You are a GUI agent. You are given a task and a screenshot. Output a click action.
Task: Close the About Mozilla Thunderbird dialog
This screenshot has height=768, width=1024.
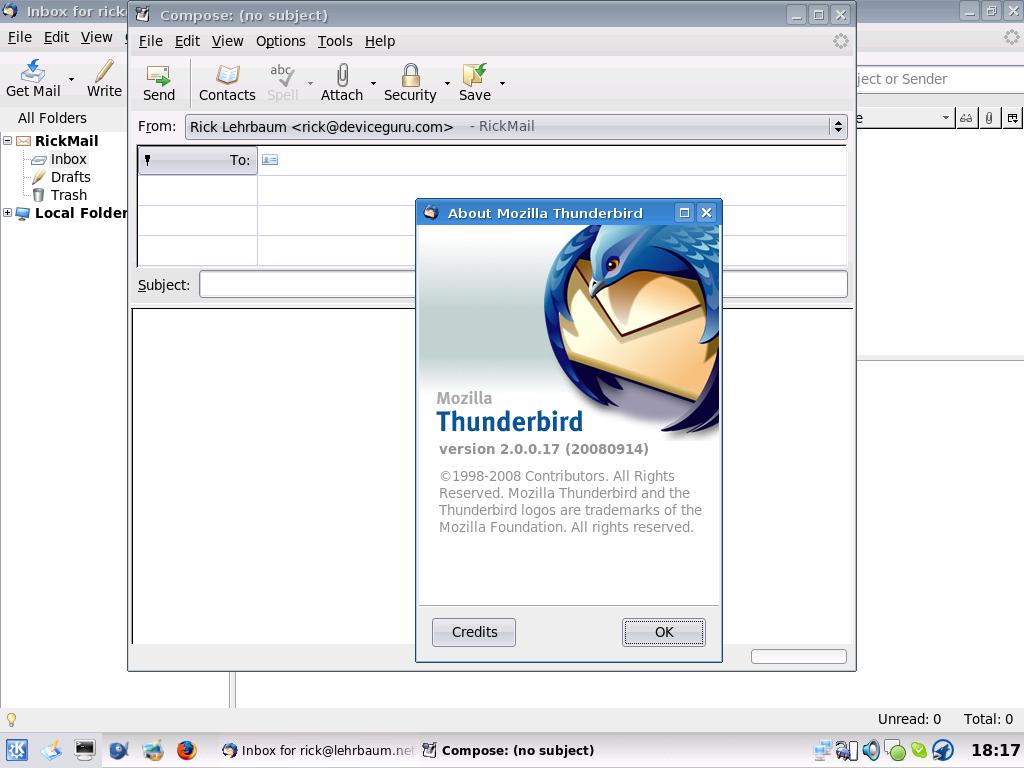pyautogui.click(x=706, y=212)
